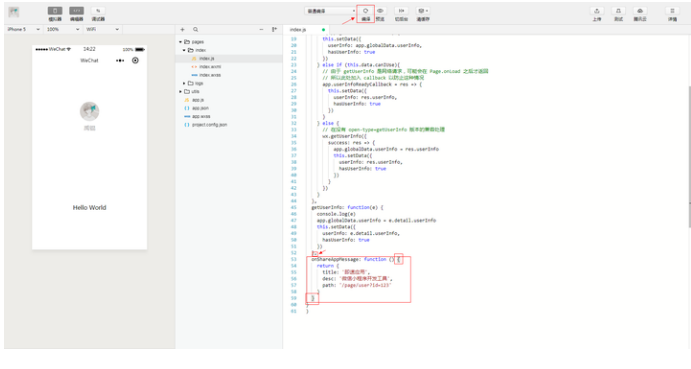Click the file tree layout icon
691x369 pixels.
274,30
